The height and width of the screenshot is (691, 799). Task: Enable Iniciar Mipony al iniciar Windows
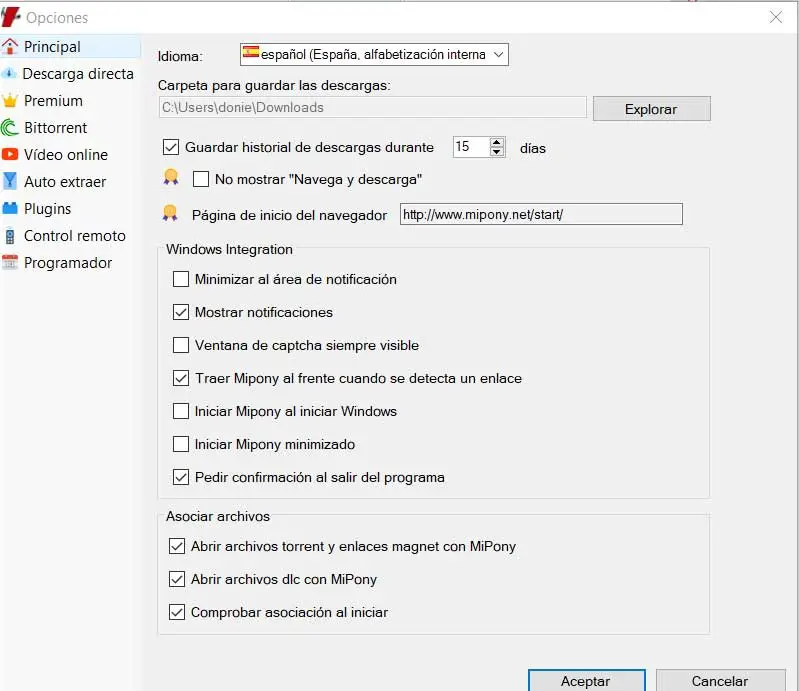coord(181,411)
